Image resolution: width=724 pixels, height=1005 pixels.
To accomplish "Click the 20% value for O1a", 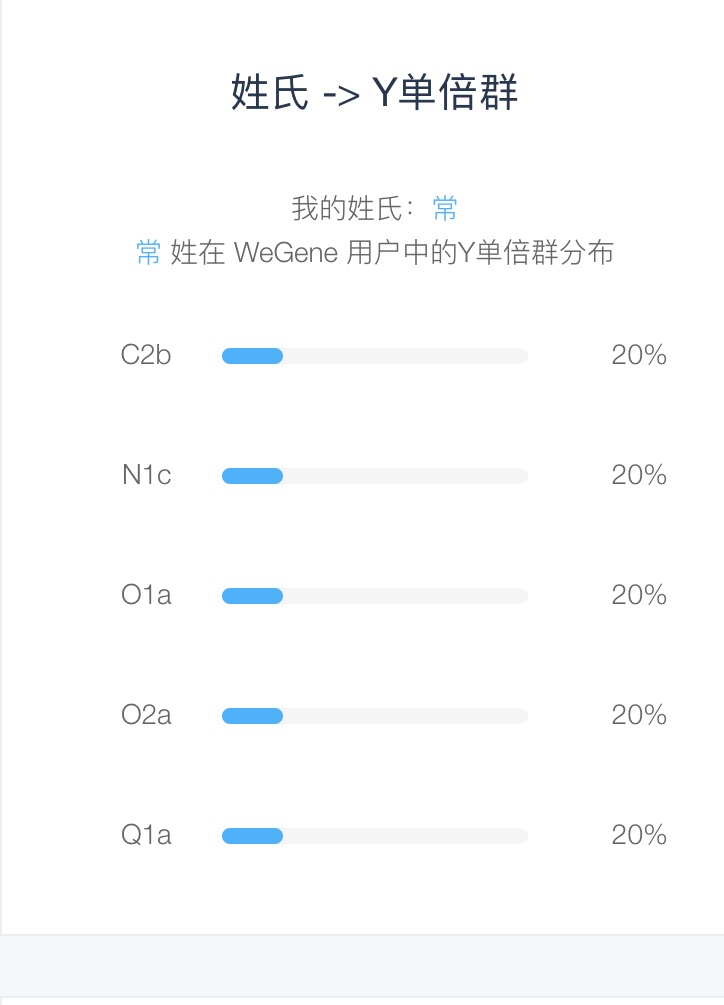I will (639, 595).
